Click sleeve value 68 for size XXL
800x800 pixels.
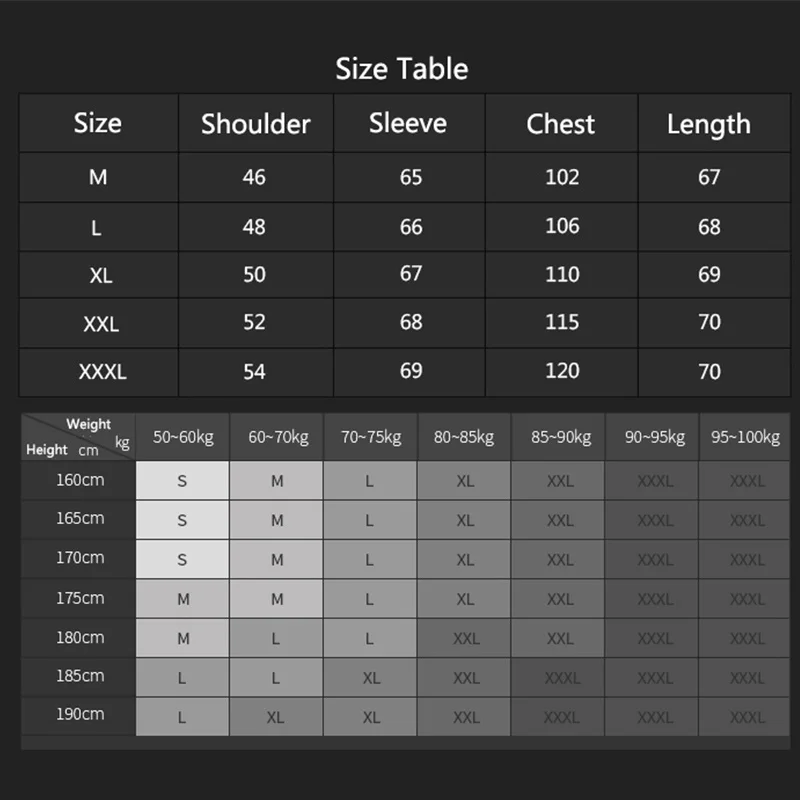411,322
